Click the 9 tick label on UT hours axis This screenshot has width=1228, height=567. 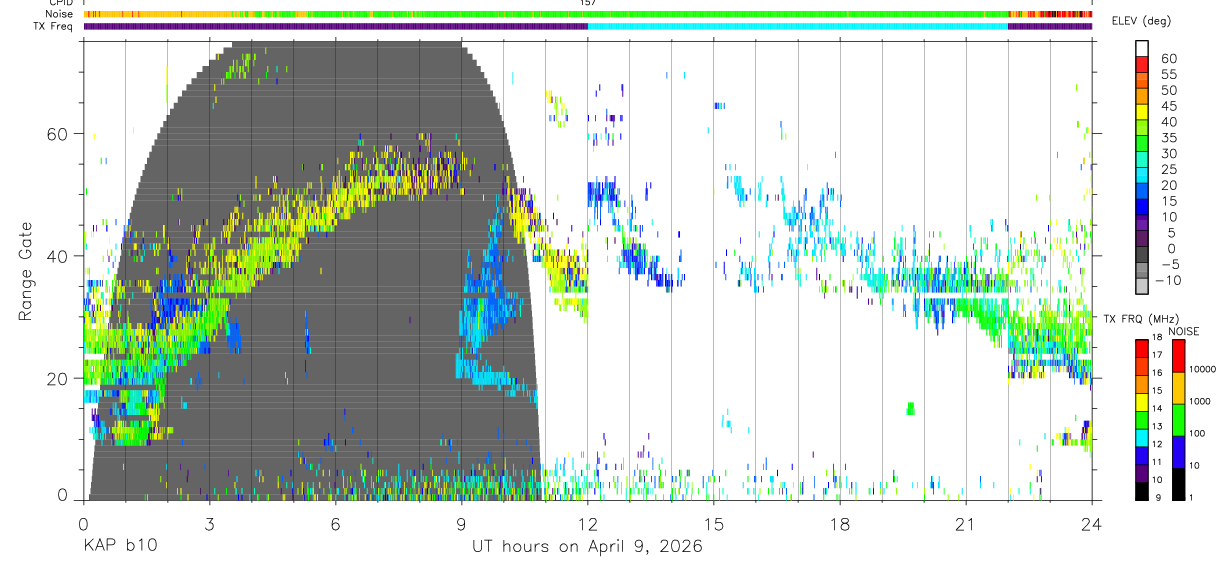461,524
